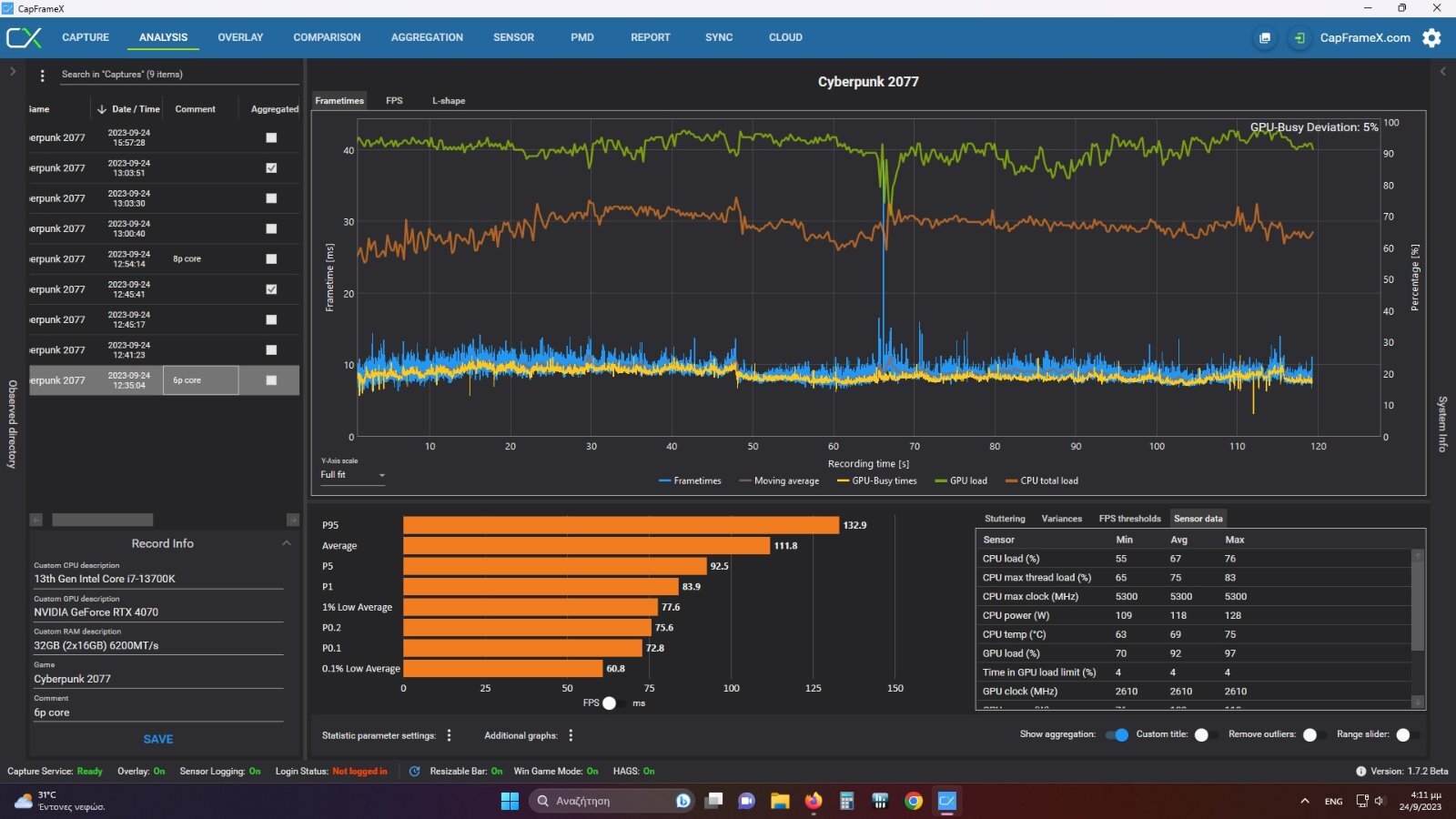This screenshot has height=819, width=1456.
Task: Click the CapFrameX taskbar icon
Action: 947,801
